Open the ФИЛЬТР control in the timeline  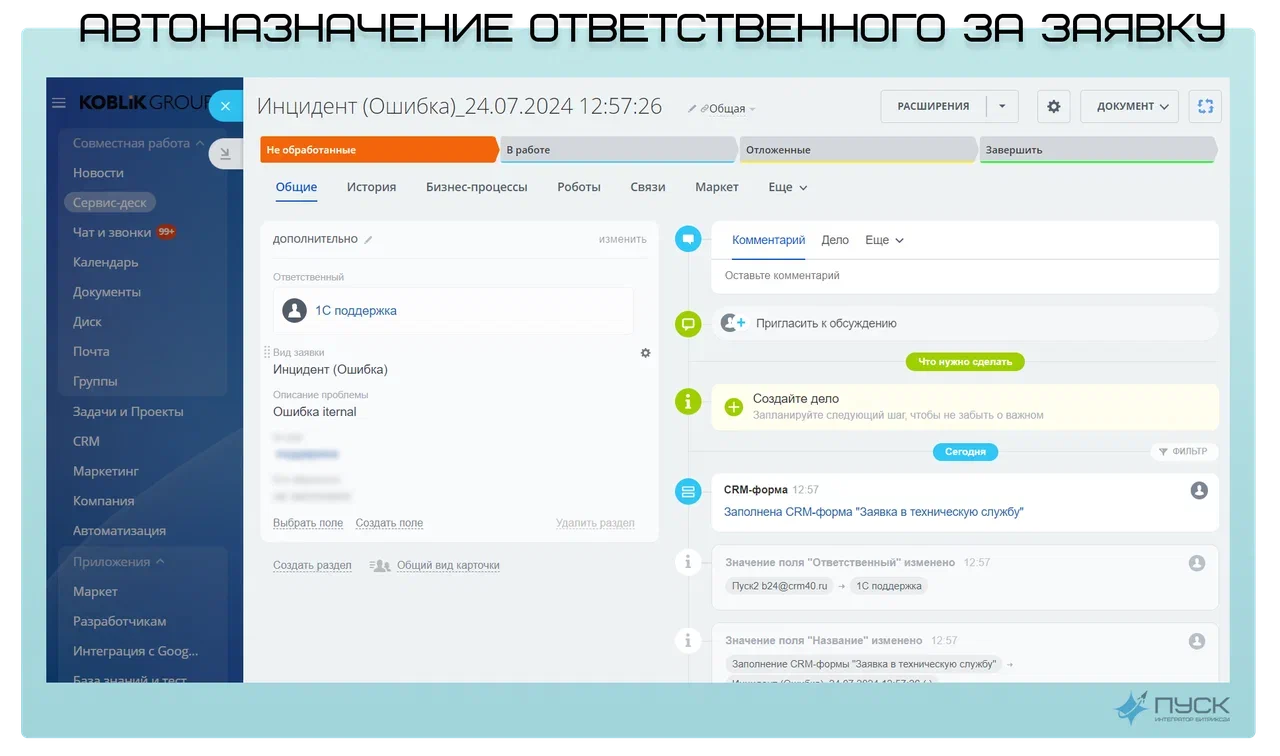click(x=1183, y=452)
